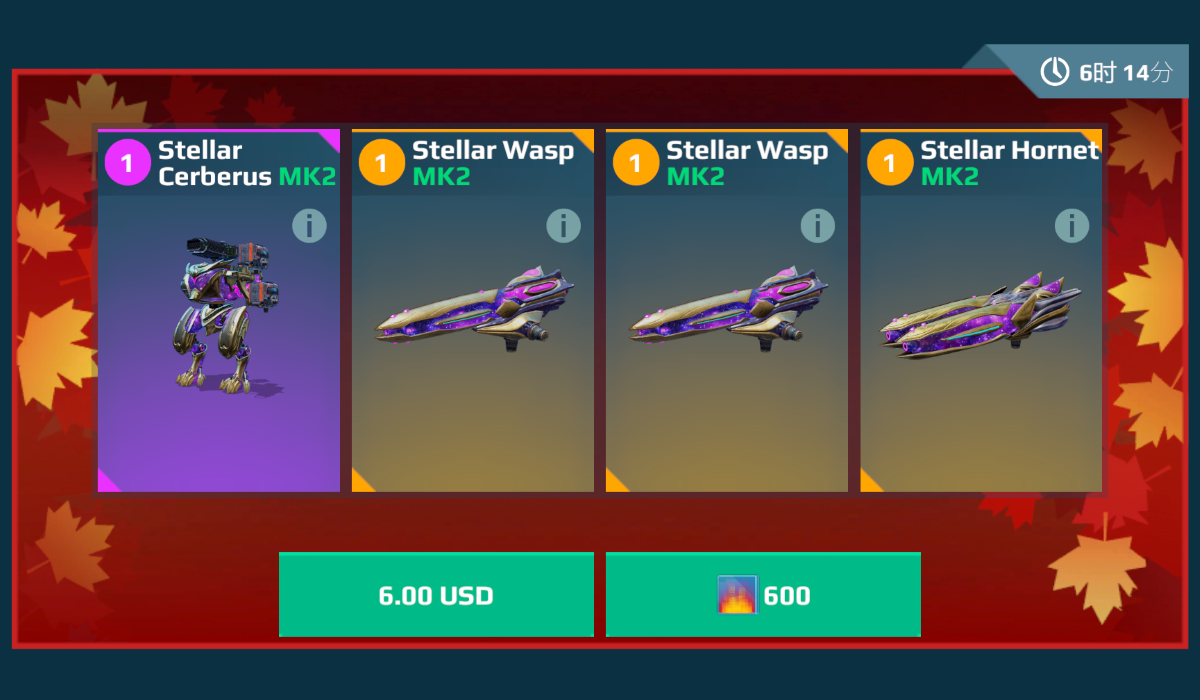Click the remaining time countdown label

(x=1125, y=73)
